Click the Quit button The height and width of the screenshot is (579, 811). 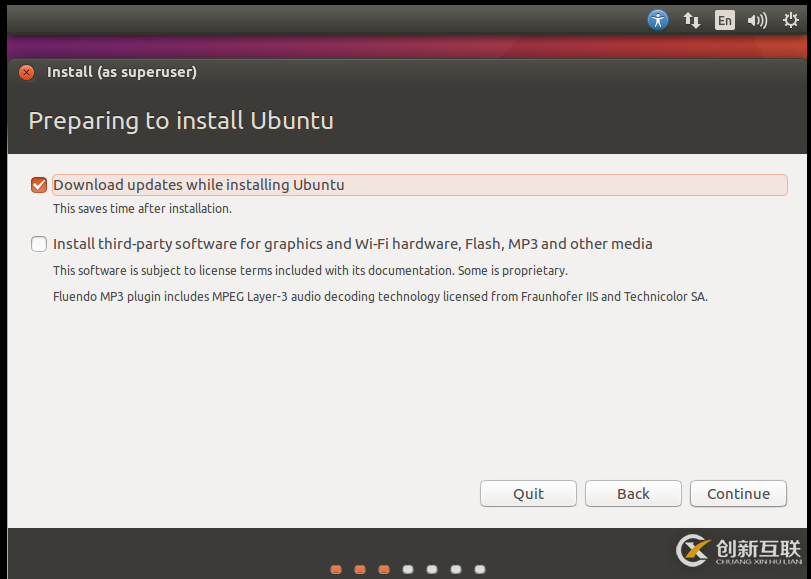tap(528, 493)
